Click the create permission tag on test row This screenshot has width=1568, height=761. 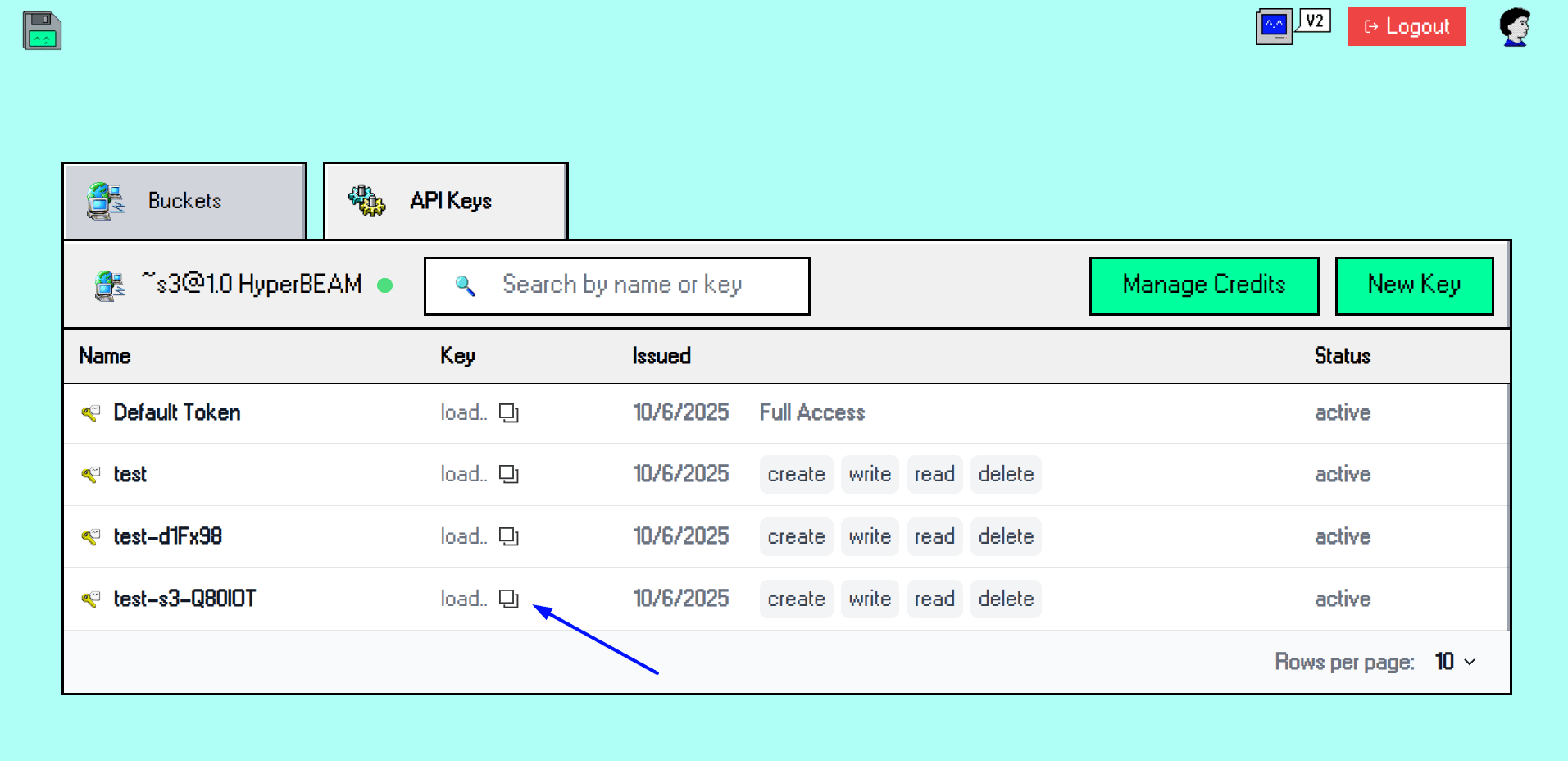[795, 474]
